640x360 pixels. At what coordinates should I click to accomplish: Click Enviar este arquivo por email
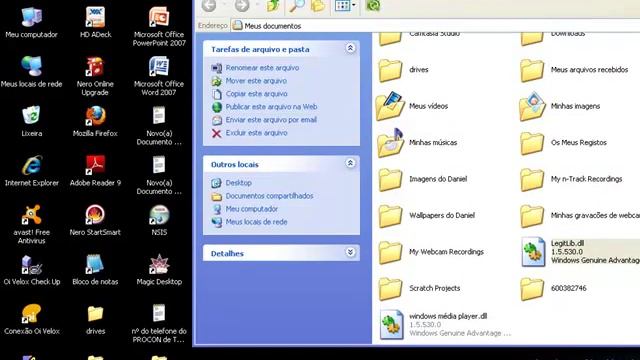(271, 120)
